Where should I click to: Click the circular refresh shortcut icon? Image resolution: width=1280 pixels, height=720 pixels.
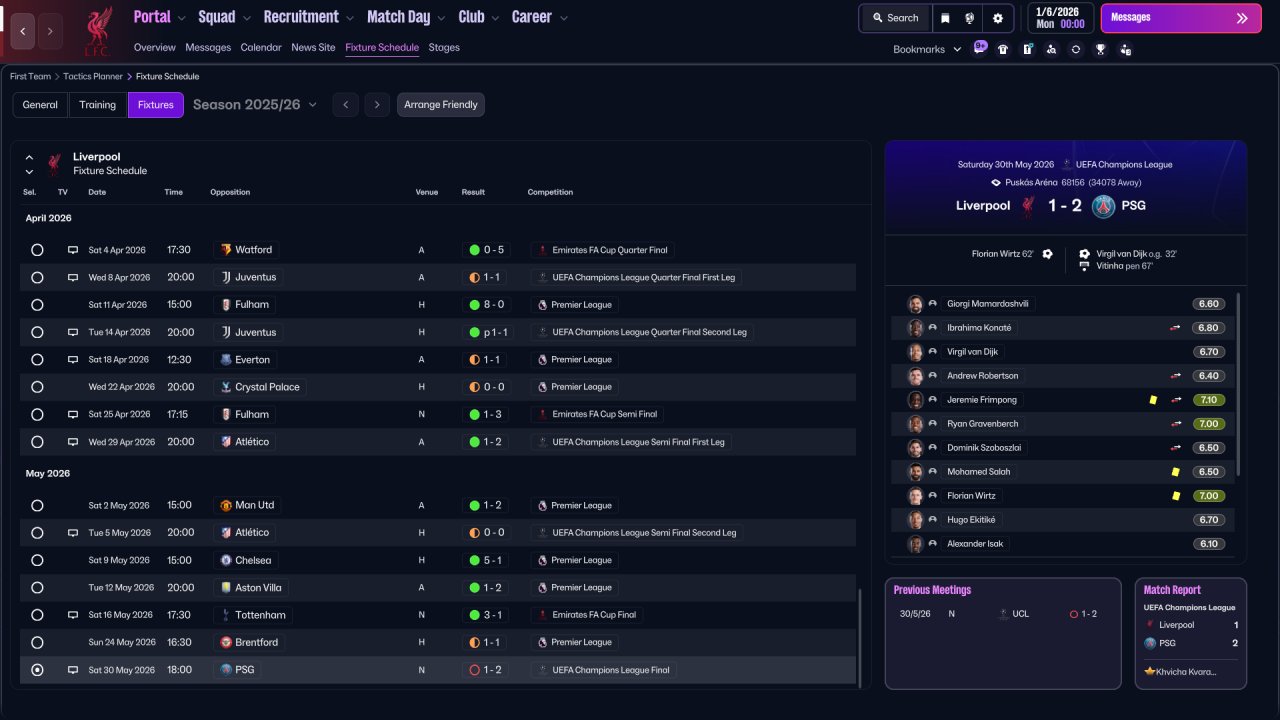click(x=1076, y=49)
